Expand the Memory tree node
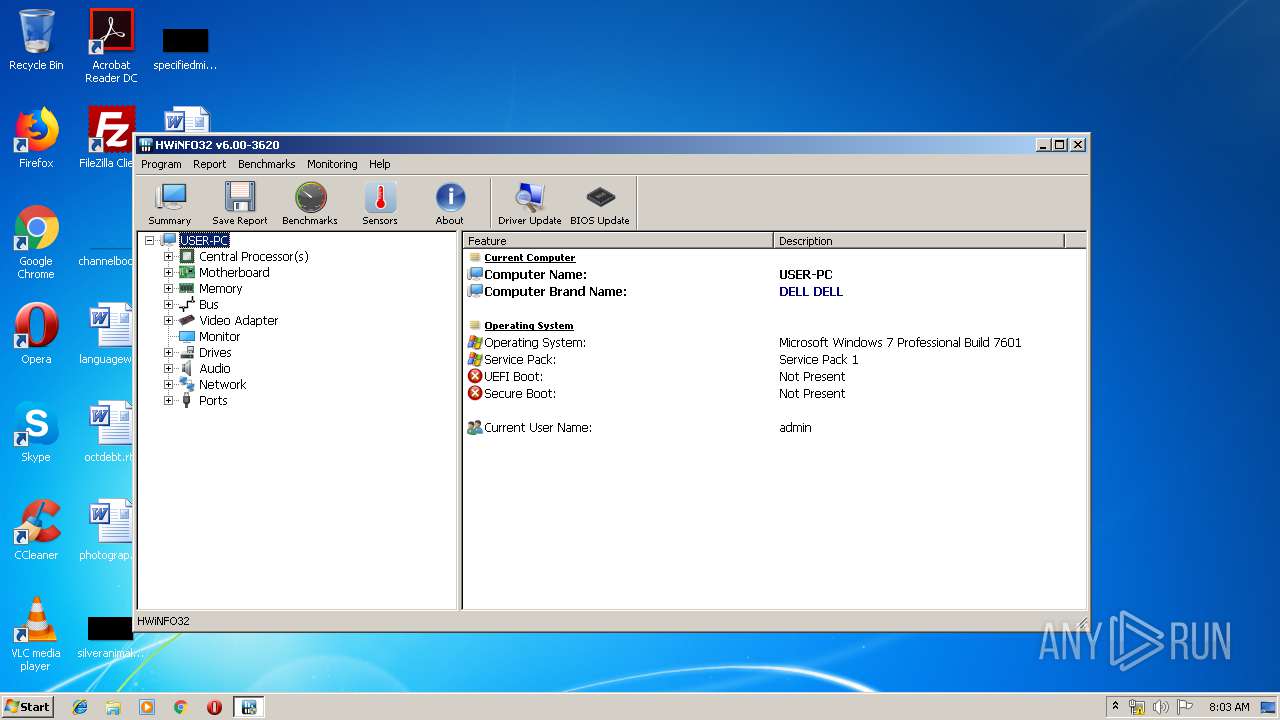 tap(168, 288)
